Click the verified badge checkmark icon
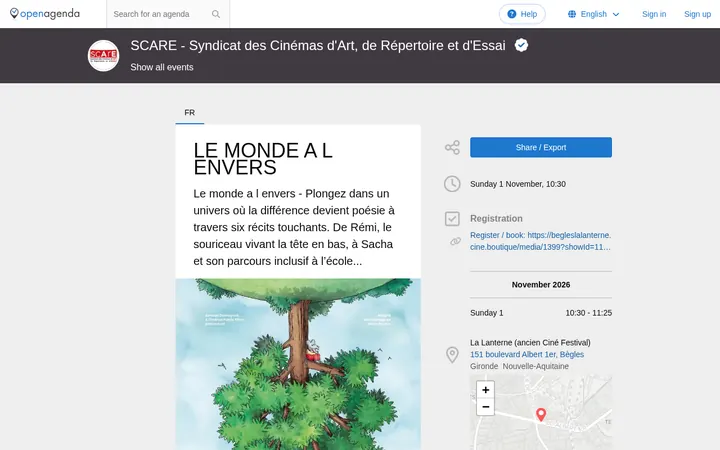The height and width of the screenshot is (450, 720). tap(521, 45)
